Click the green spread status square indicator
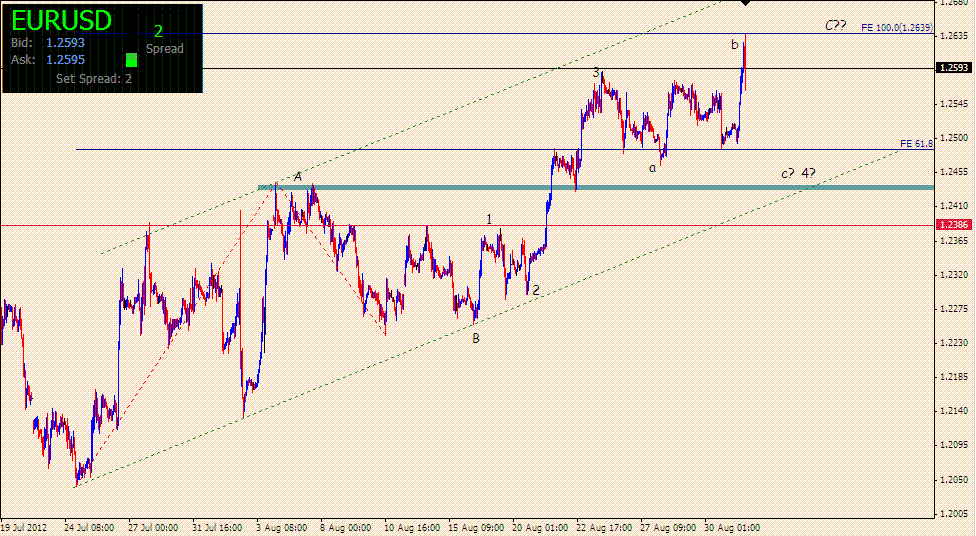The width and height of the screenshot is (976, 536). point(131,60)
